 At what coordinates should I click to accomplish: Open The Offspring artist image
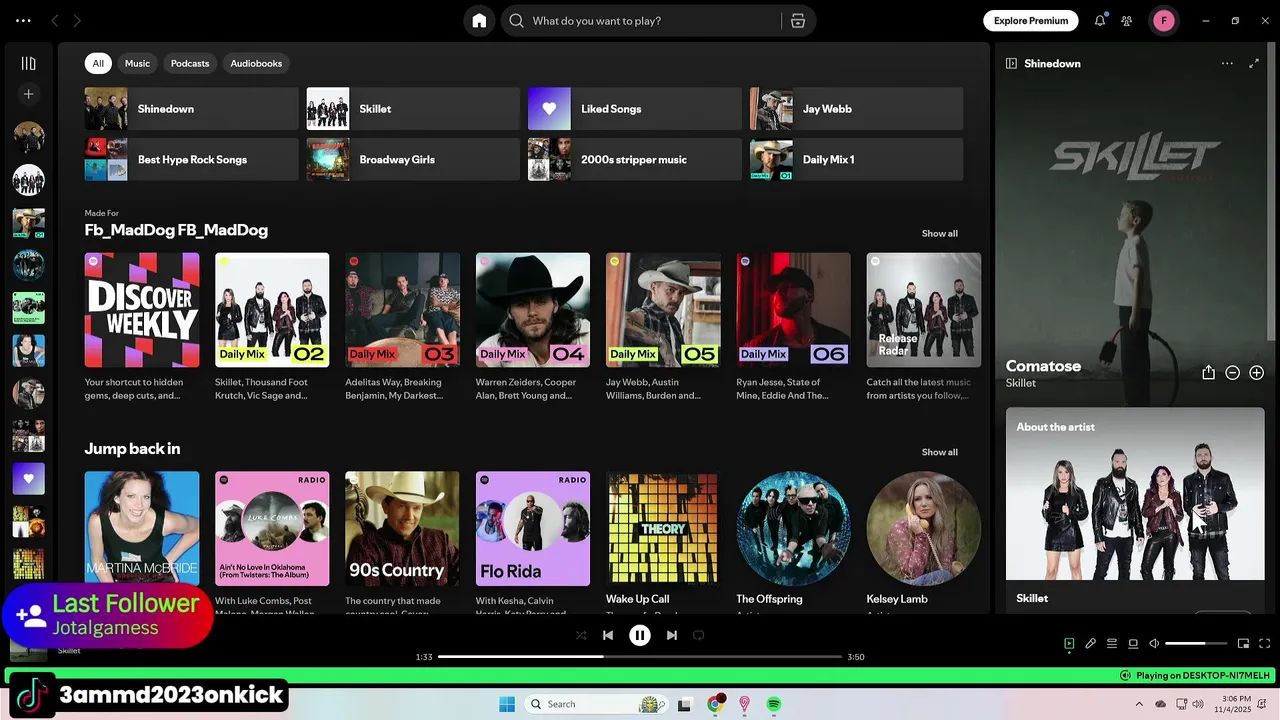pyautogui.click(x=794, y=529)
